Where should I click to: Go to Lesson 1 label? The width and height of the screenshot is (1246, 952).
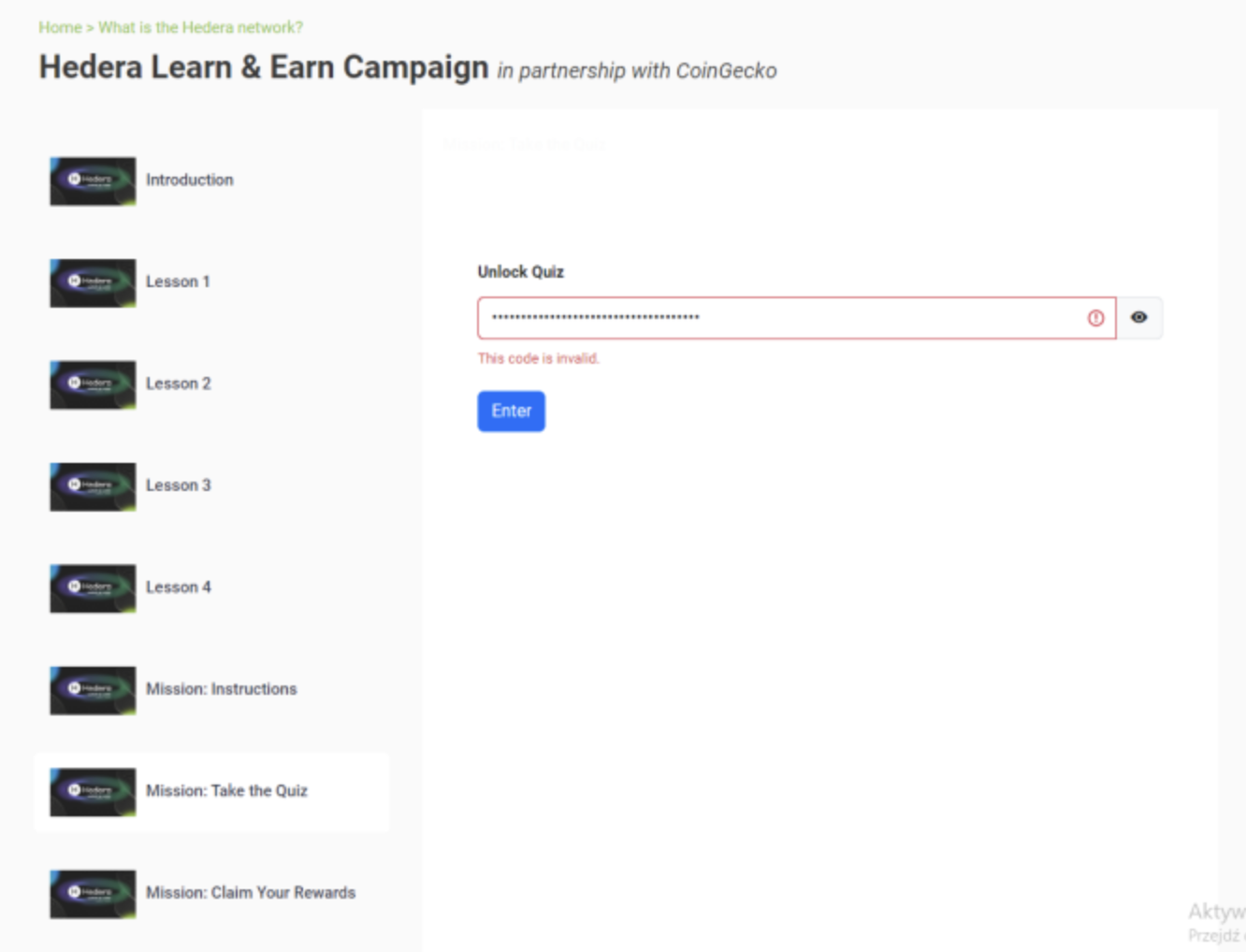[178, 281]
